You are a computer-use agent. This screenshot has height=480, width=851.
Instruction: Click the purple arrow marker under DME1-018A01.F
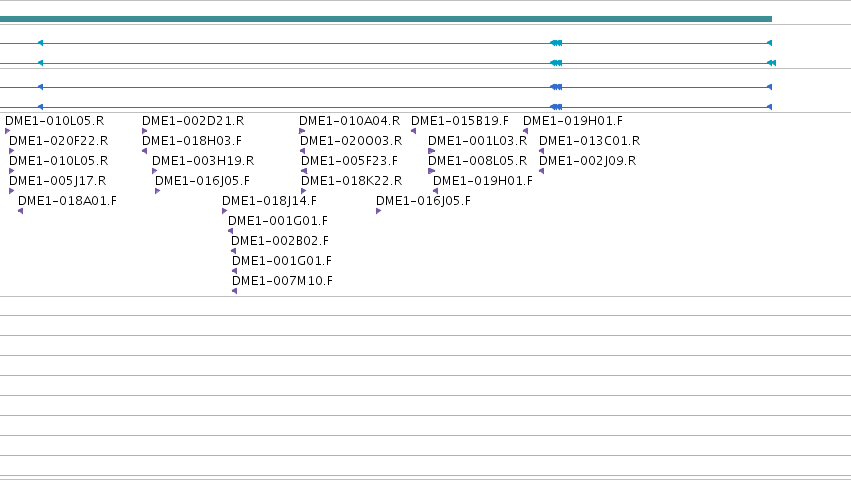21,211
